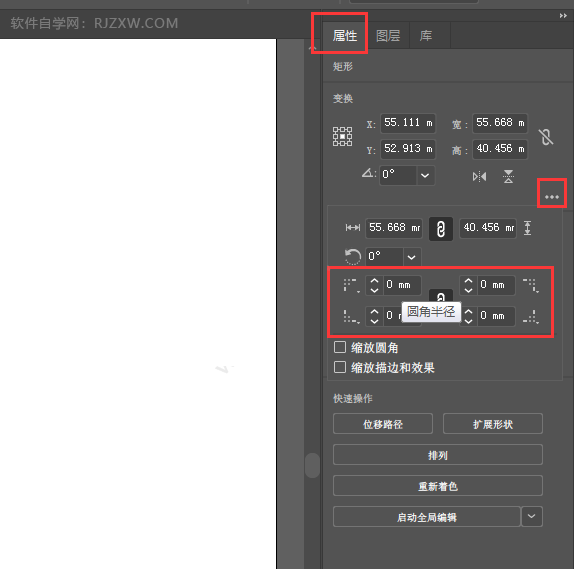The height and width of the screenshot is (569, 574).
Task: Expand 启动全局编辑 options arrow
Action: 532,516
